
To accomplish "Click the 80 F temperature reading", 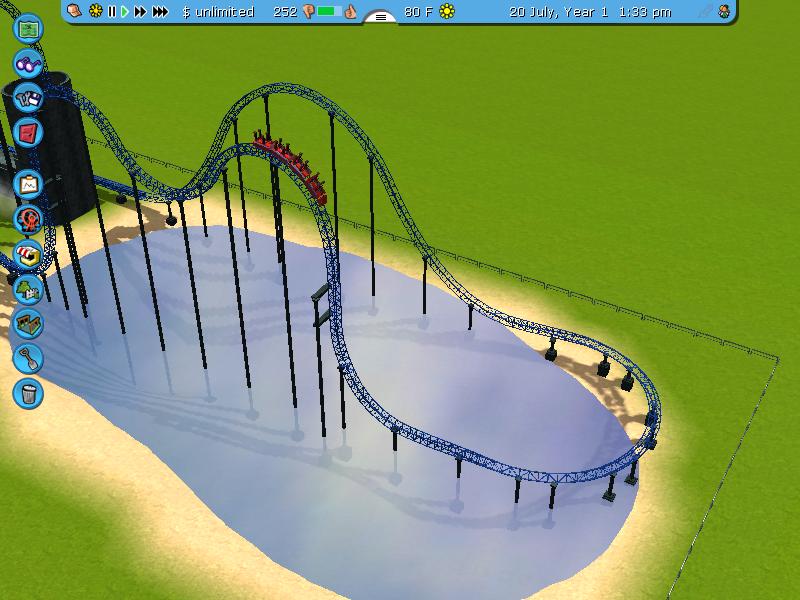I will (x=419, y=12).
